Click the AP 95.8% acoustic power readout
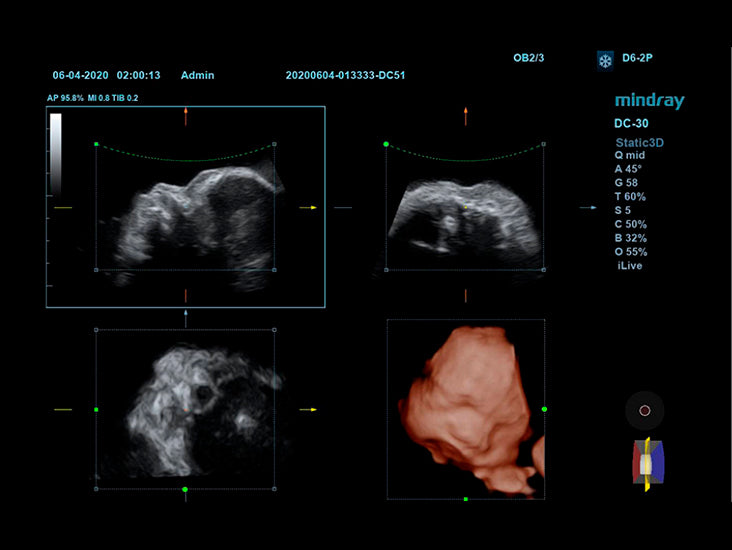 point(65,98)
